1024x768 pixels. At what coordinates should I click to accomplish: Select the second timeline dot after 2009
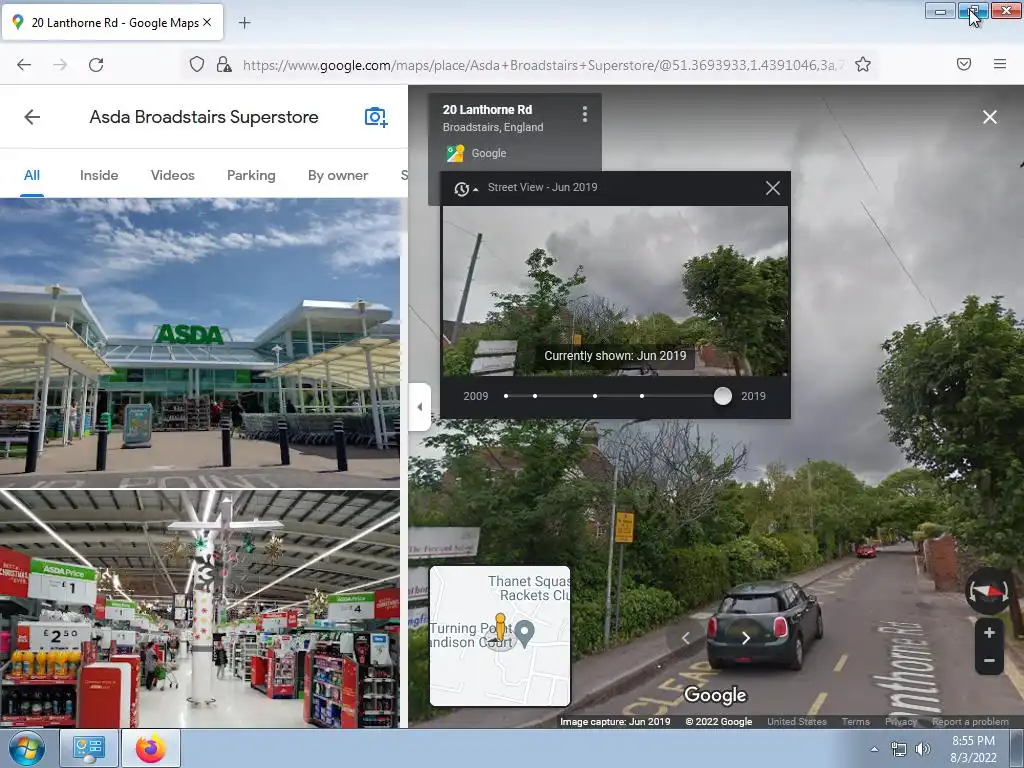(x=535, y=396)
